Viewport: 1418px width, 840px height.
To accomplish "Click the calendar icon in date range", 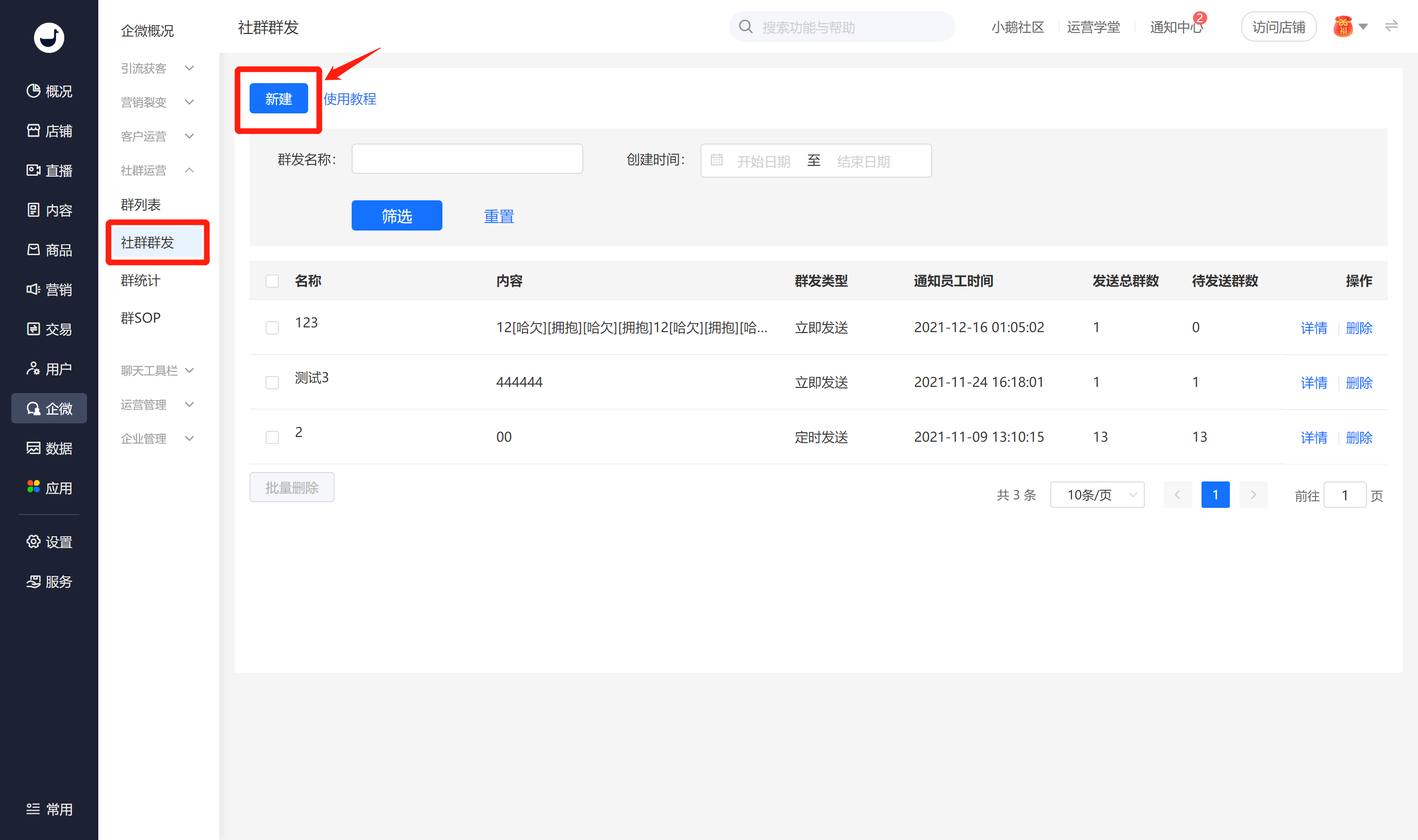I will pyautogui.click(x=717, y=160).
